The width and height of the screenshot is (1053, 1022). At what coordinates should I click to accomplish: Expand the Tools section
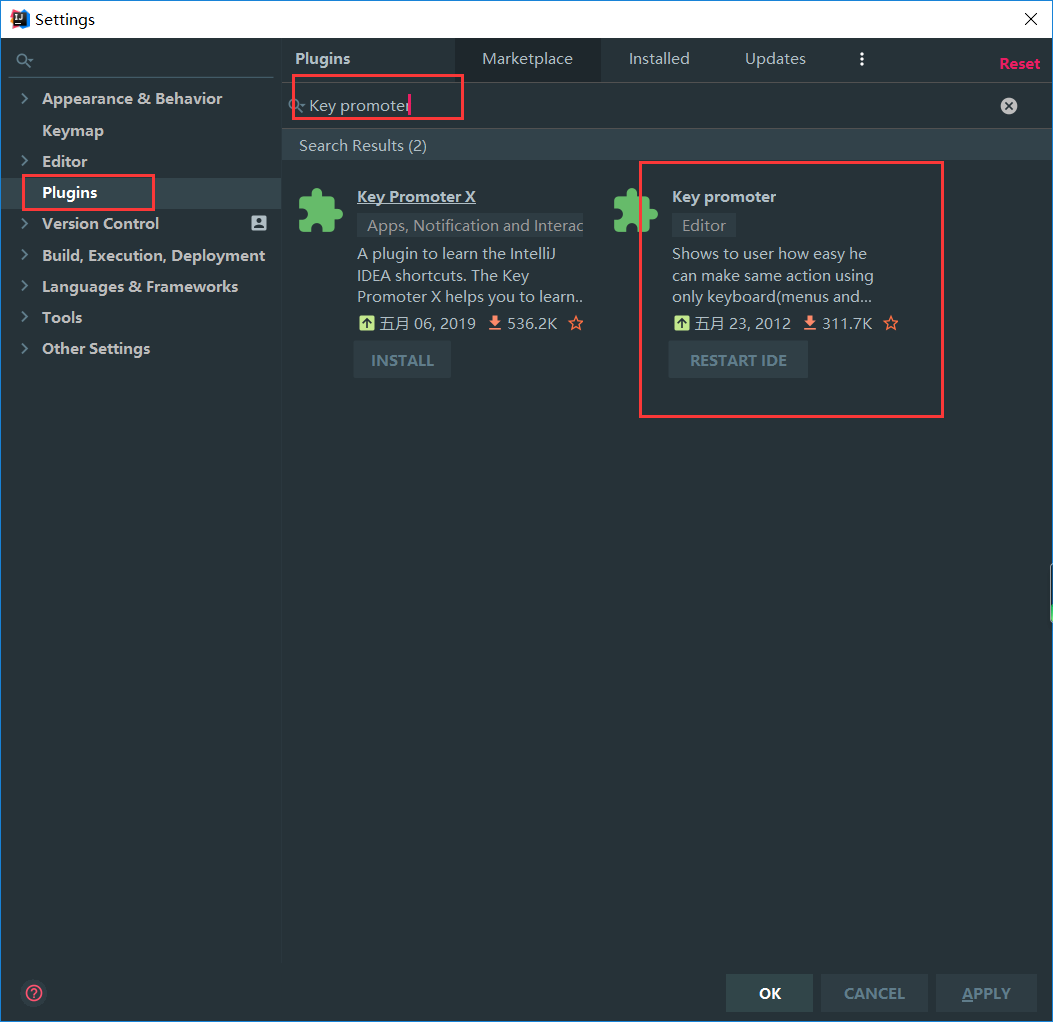[25, 317]
